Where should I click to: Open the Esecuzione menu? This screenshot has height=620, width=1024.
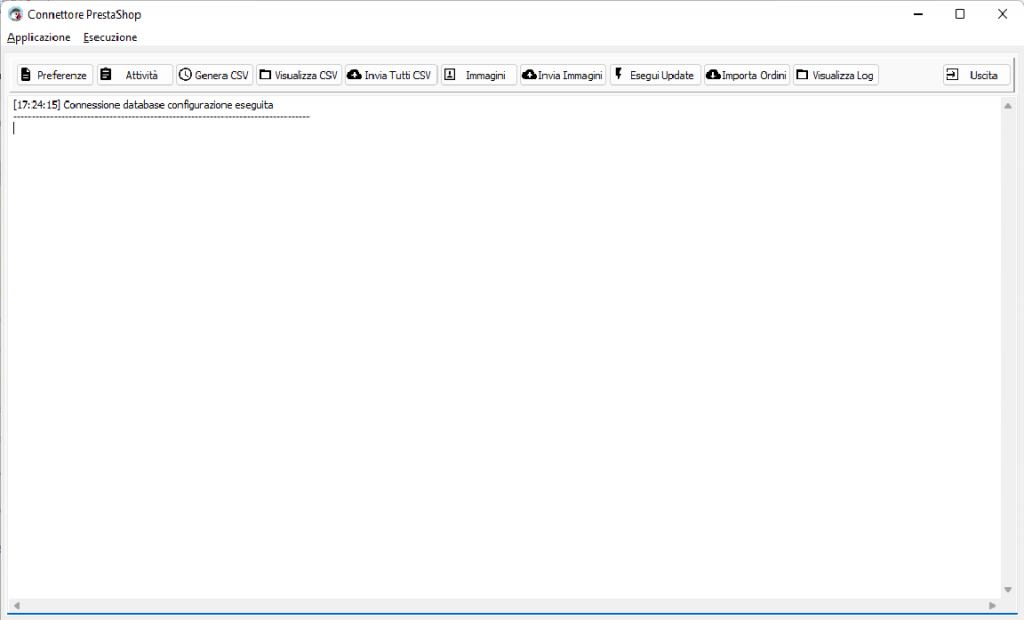[110, 37]
